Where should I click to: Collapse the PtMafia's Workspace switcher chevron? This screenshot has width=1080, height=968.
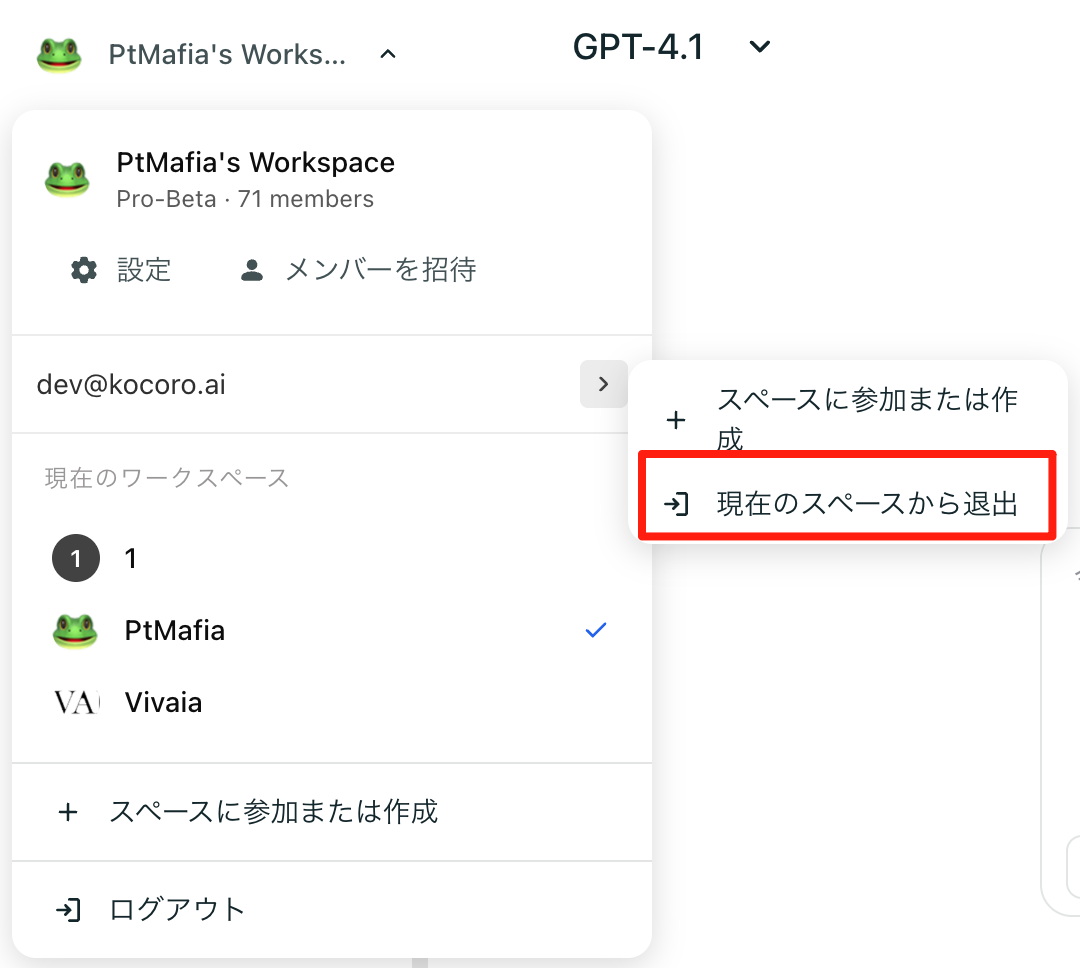(388, 55)
